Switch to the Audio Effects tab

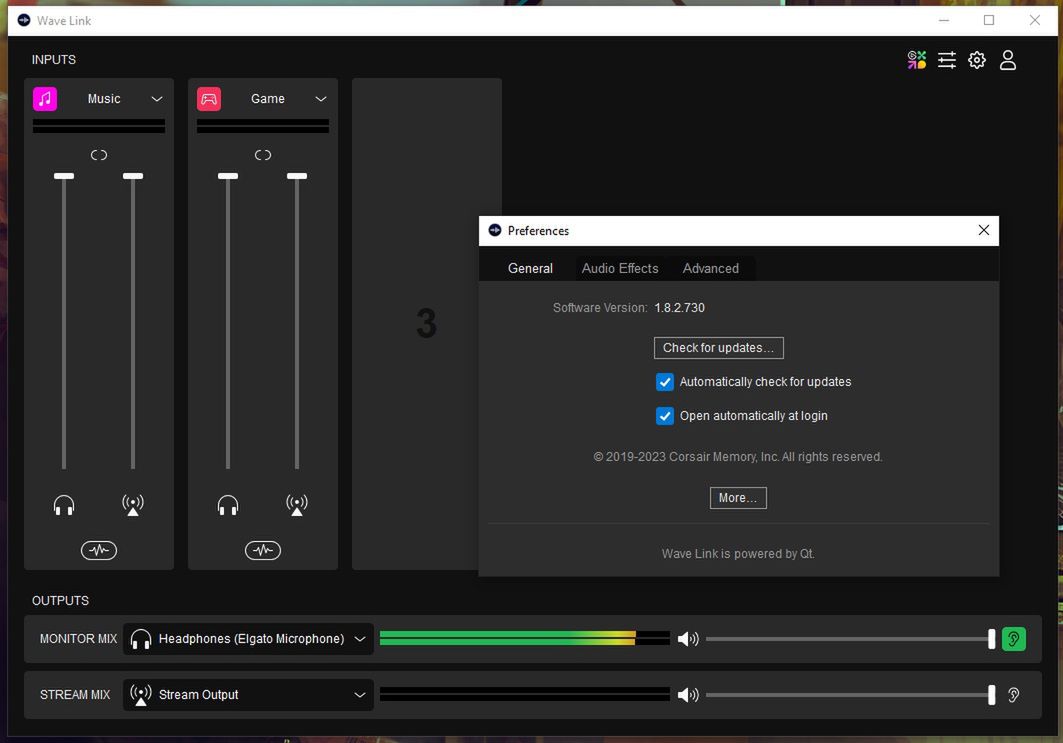tap(620, 268)
